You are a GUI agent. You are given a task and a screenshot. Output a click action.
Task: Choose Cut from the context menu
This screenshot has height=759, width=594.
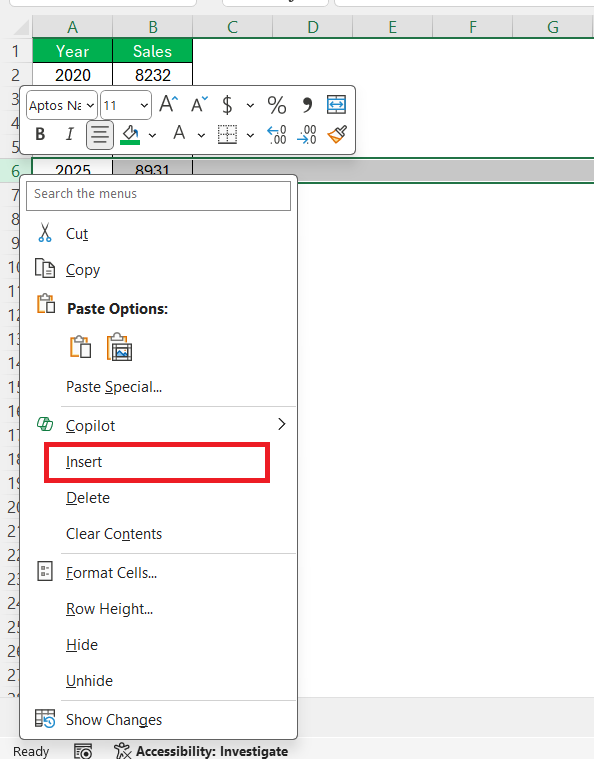point(158,234)
